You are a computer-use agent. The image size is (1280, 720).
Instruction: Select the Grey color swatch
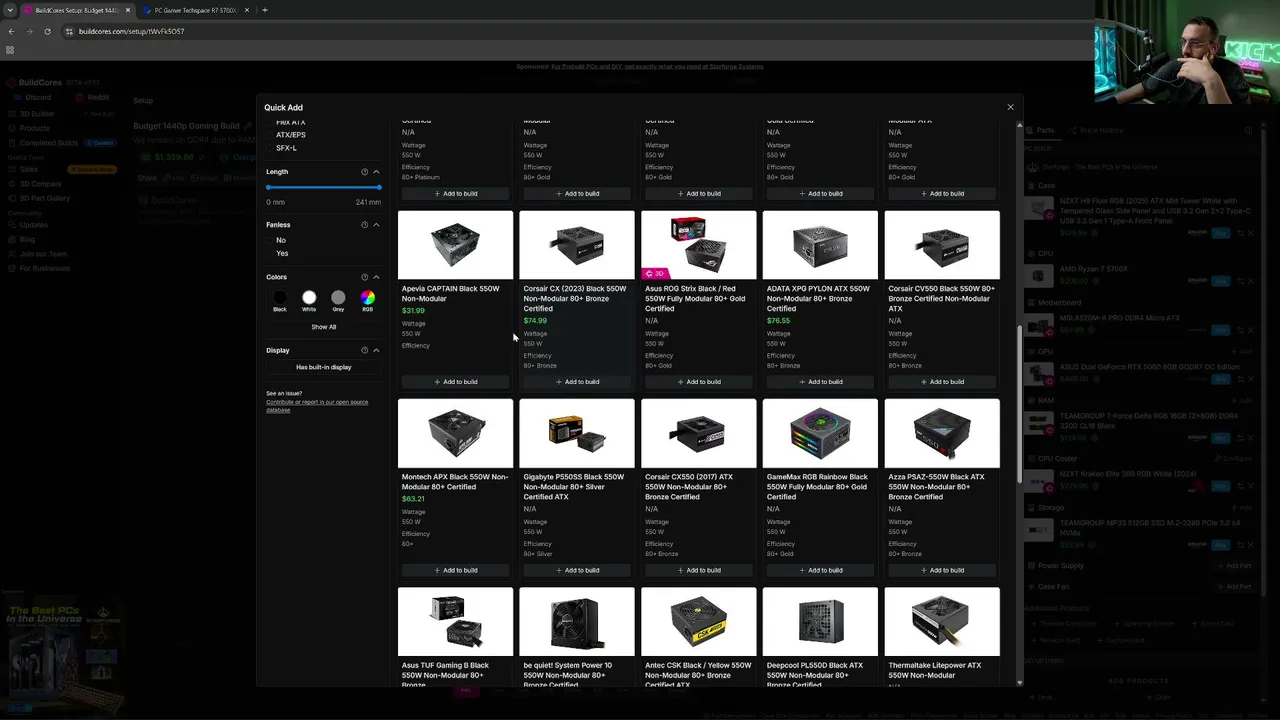coord(338,297)
